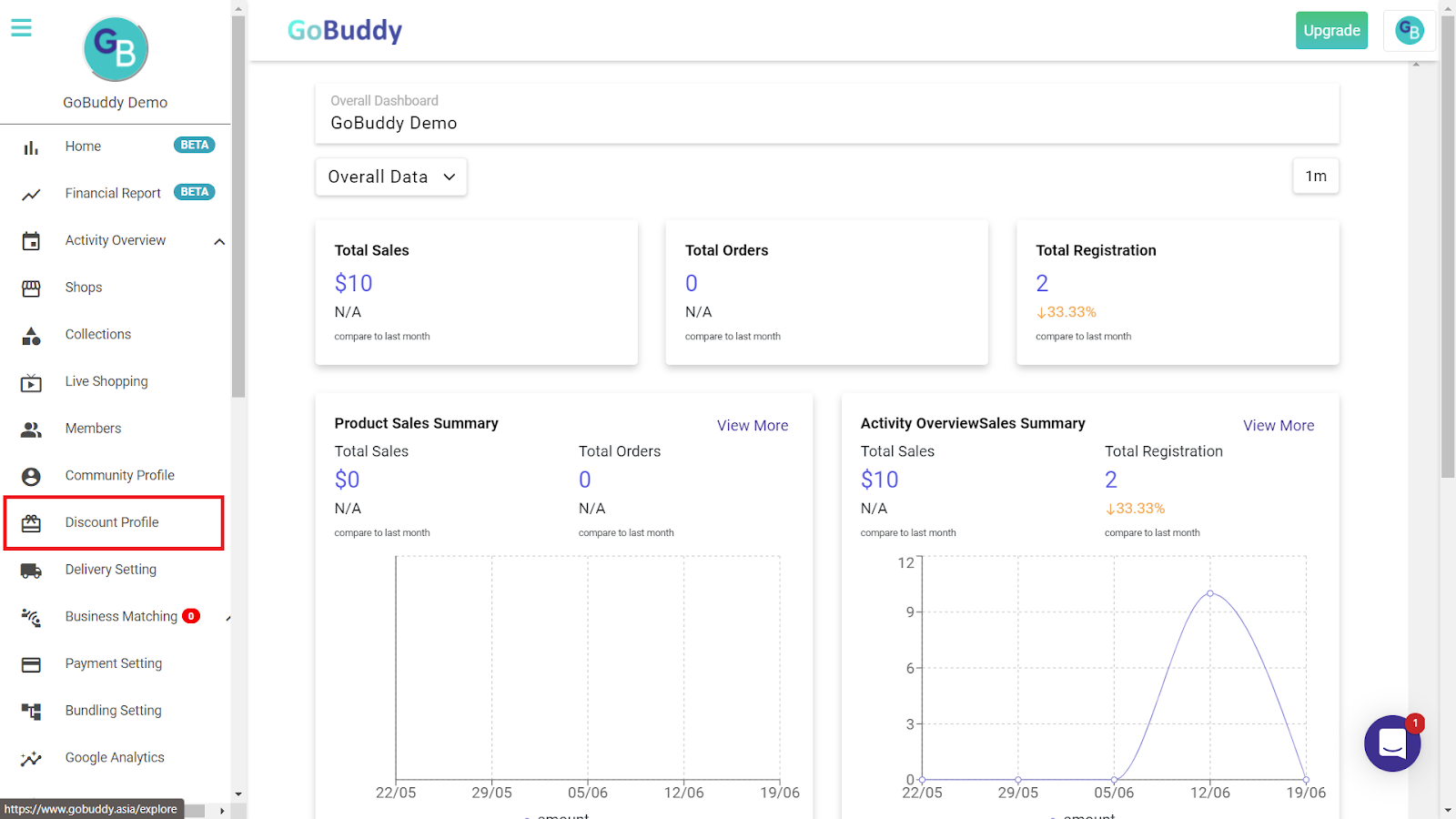Toggle the hamburger menu icon

tap(21, 28)
